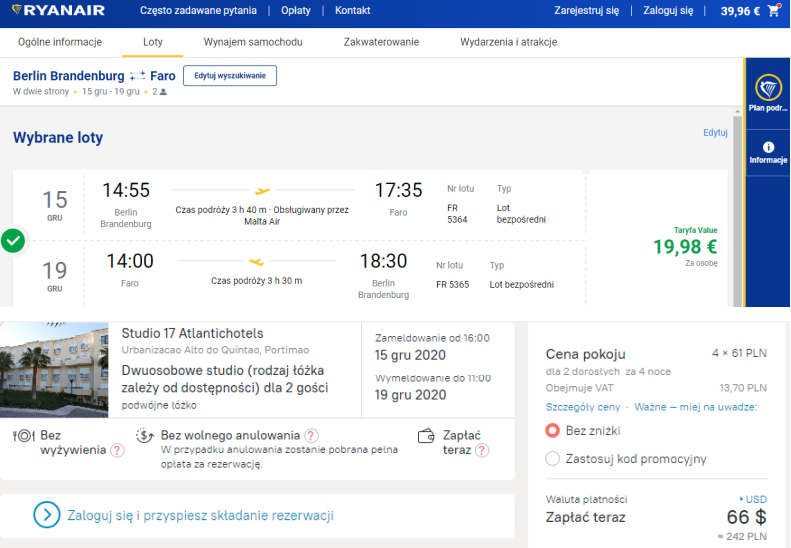Switch to the Loty tab
791x548 pixels.
point(152,42)
